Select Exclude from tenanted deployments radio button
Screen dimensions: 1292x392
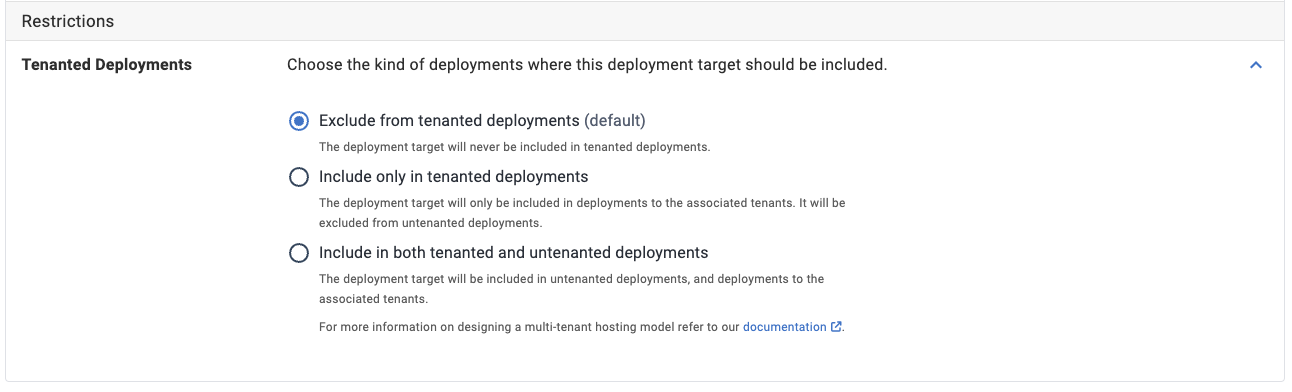click(298, 121)
